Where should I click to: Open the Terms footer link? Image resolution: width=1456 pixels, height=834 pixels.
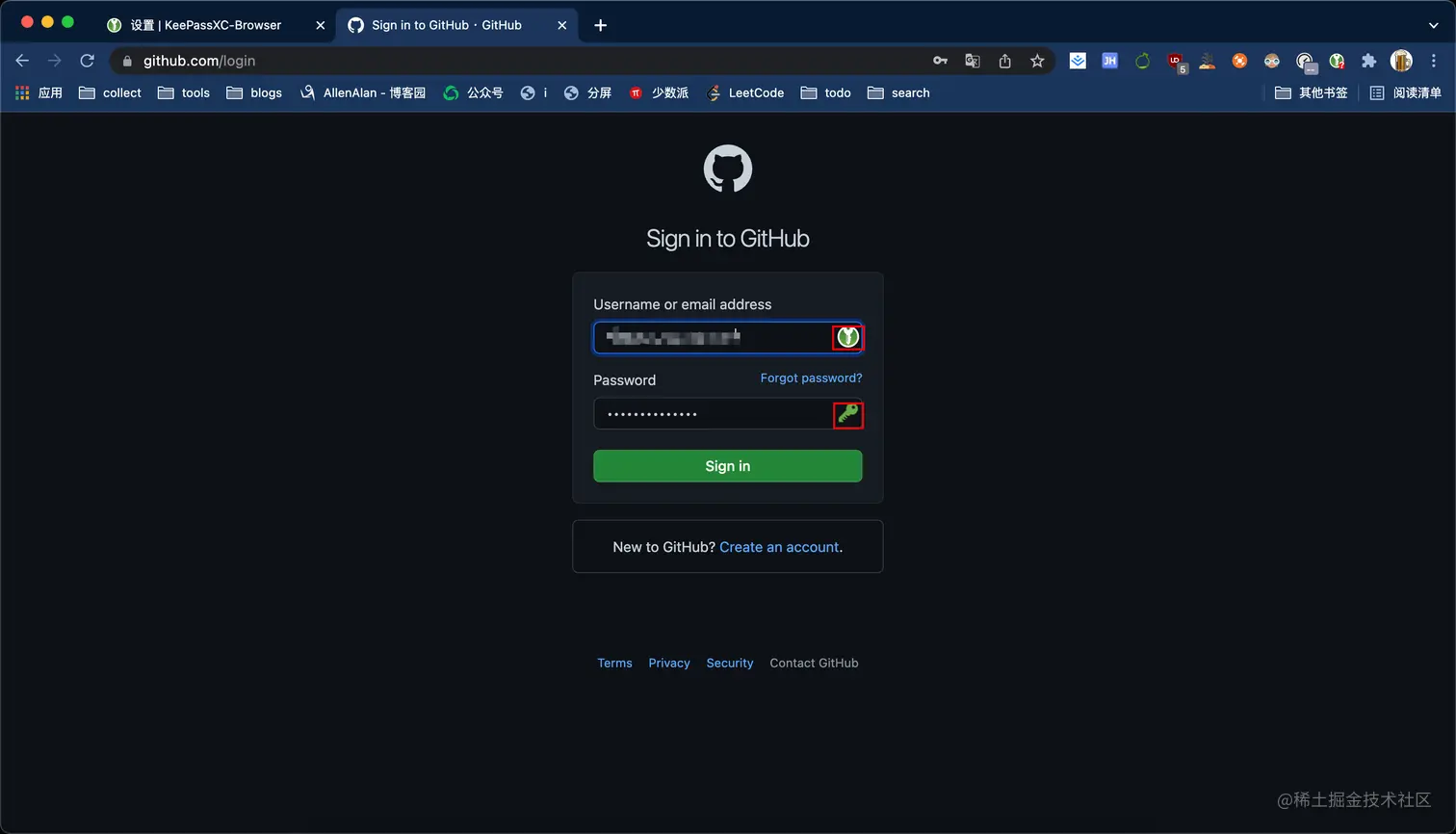pyautogui.click(x=614, y=663)
